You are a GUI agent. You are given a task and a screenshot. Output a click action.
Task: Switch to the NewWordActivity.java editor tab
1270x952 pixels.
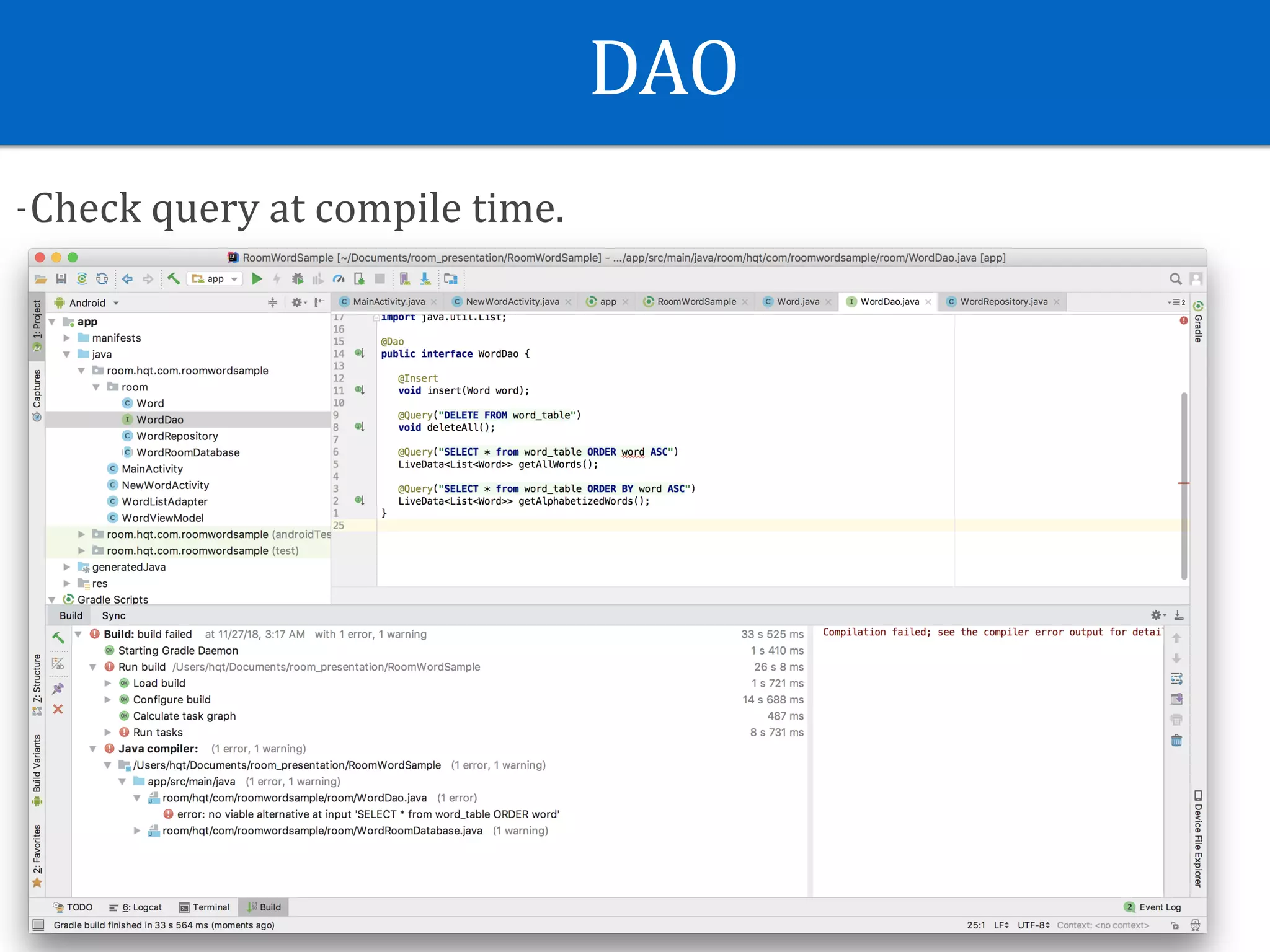click(512, 302)
